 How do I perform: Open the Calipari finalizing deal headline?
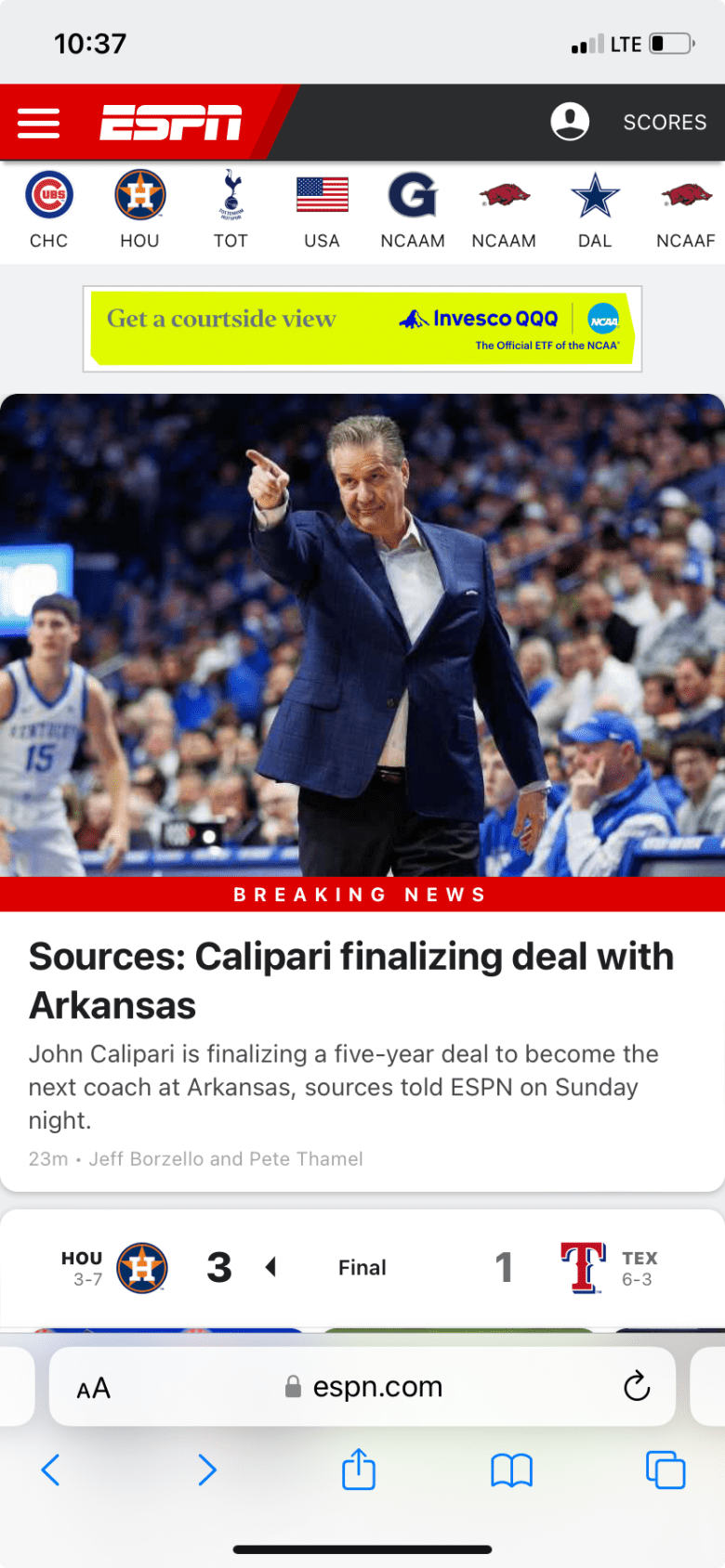(x=351, y=981)
